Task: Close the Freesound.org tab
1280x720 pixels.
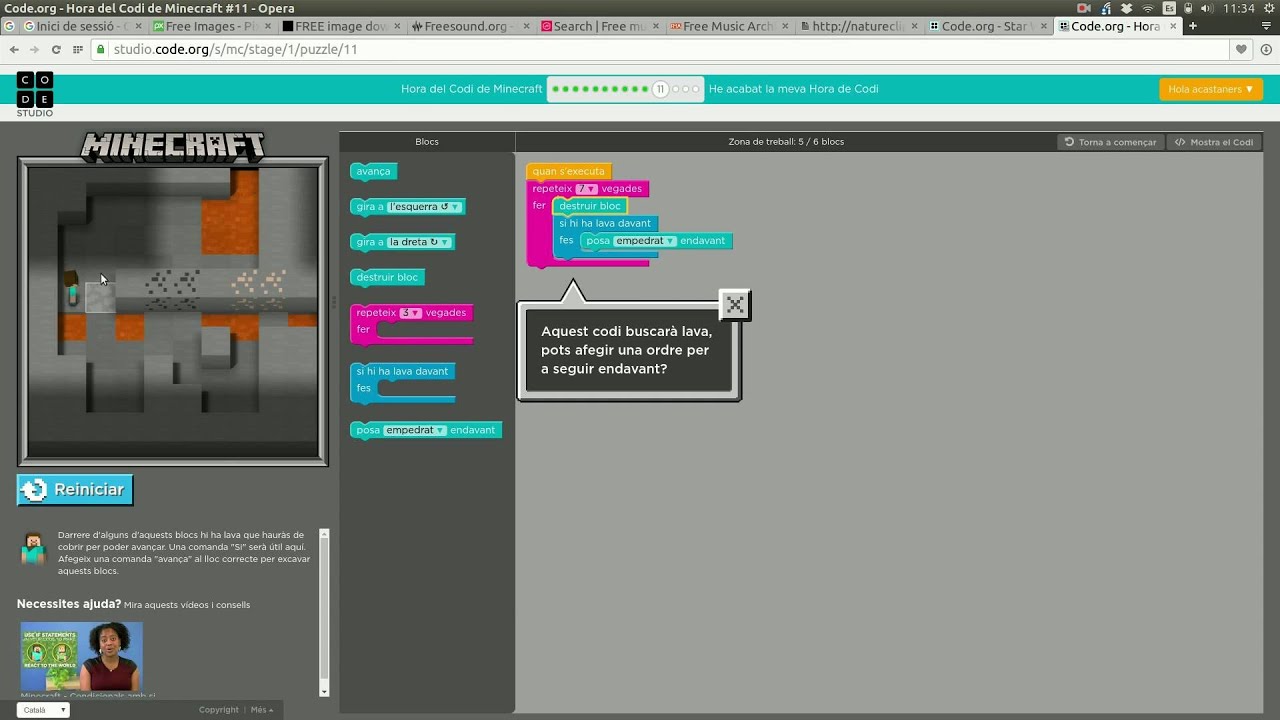Action: [x=526, y=26]
